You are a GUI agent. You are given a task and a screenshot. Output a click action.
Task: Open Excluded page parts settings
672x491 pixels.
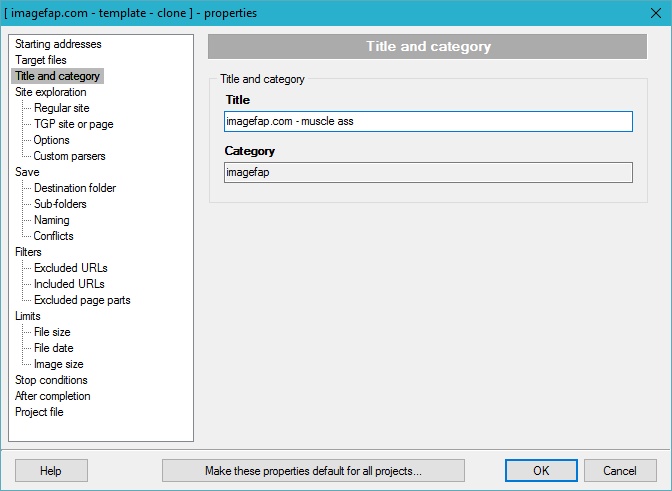click(82, 300)
